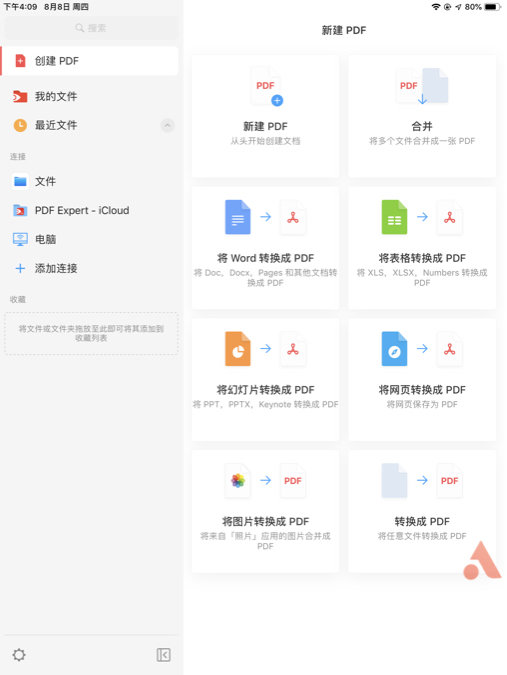
Task: Click the blue Safari webpage file icon
Action: click(394, 349)
